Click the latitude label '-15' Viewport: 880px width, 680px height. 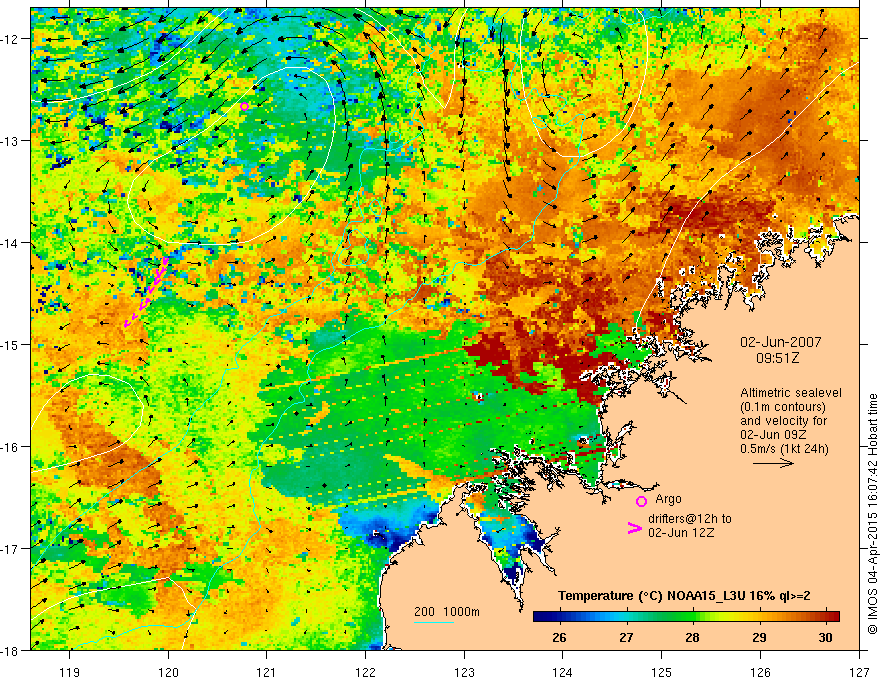click(x=12, y=344)
